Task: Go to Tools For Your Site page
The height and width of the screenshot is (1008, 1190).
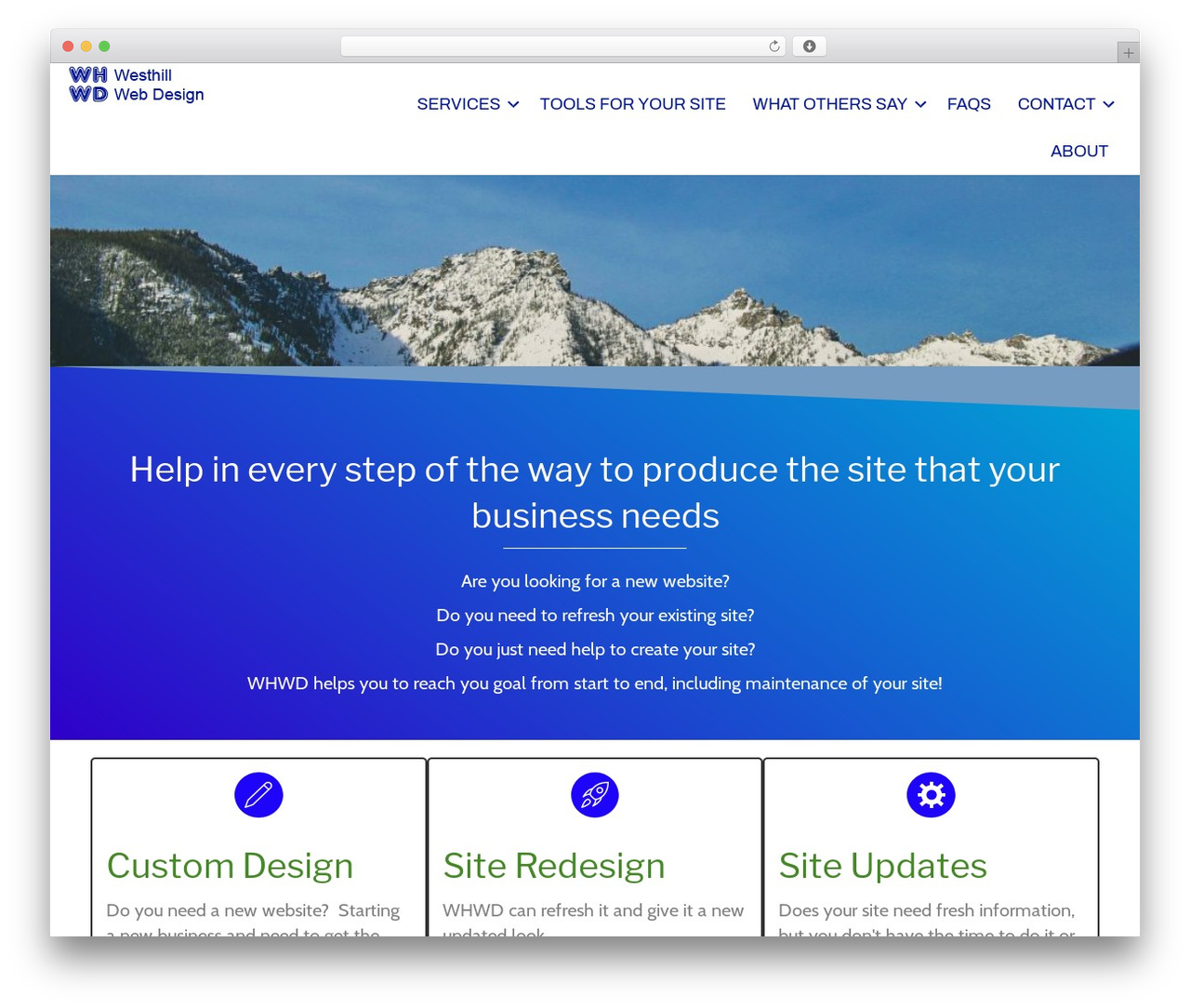Action: [x=633, y=104]
